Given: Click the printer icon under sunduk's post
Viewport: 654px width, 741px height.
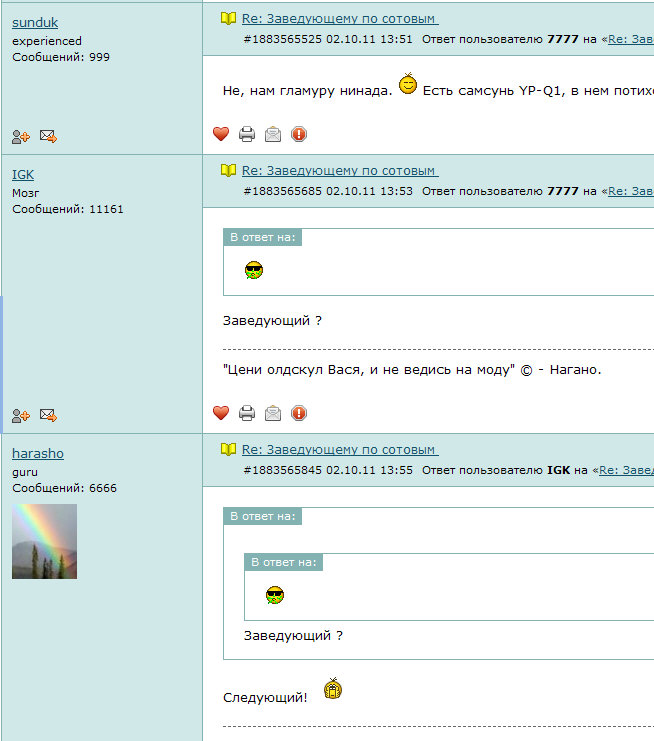Looking at the screenshot, I should (247, 134).
